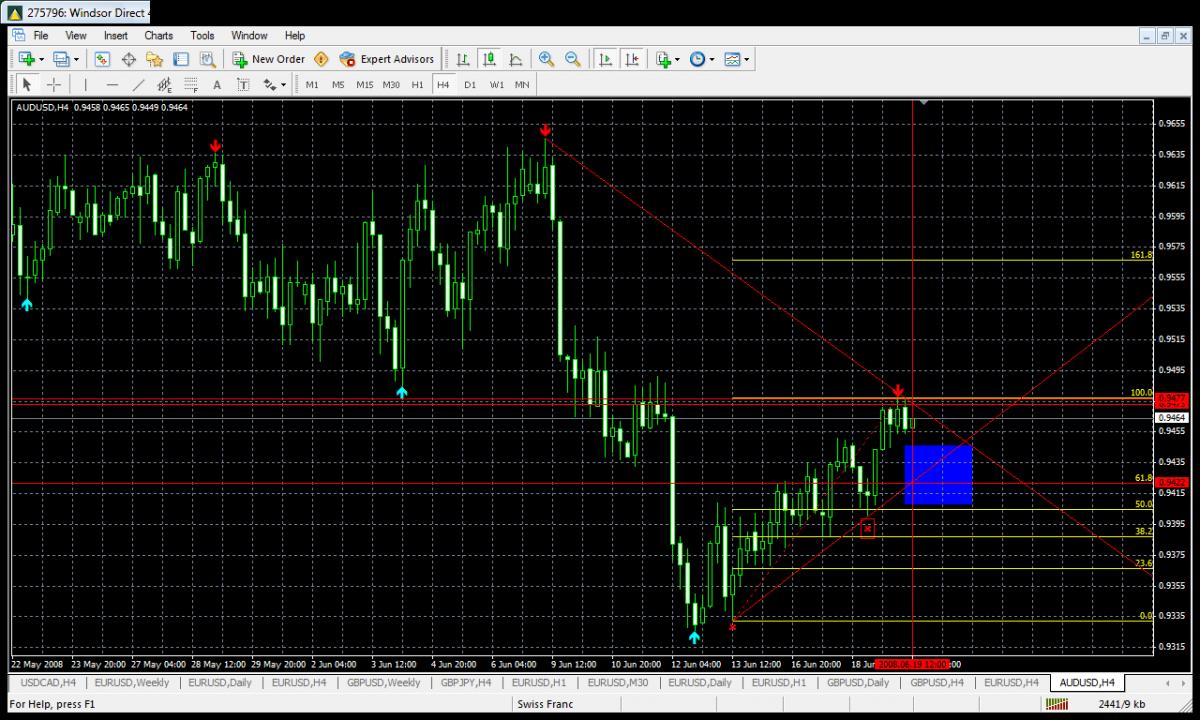Open the File menu
Screen dimensions: 1200x720
coord(41,35)
